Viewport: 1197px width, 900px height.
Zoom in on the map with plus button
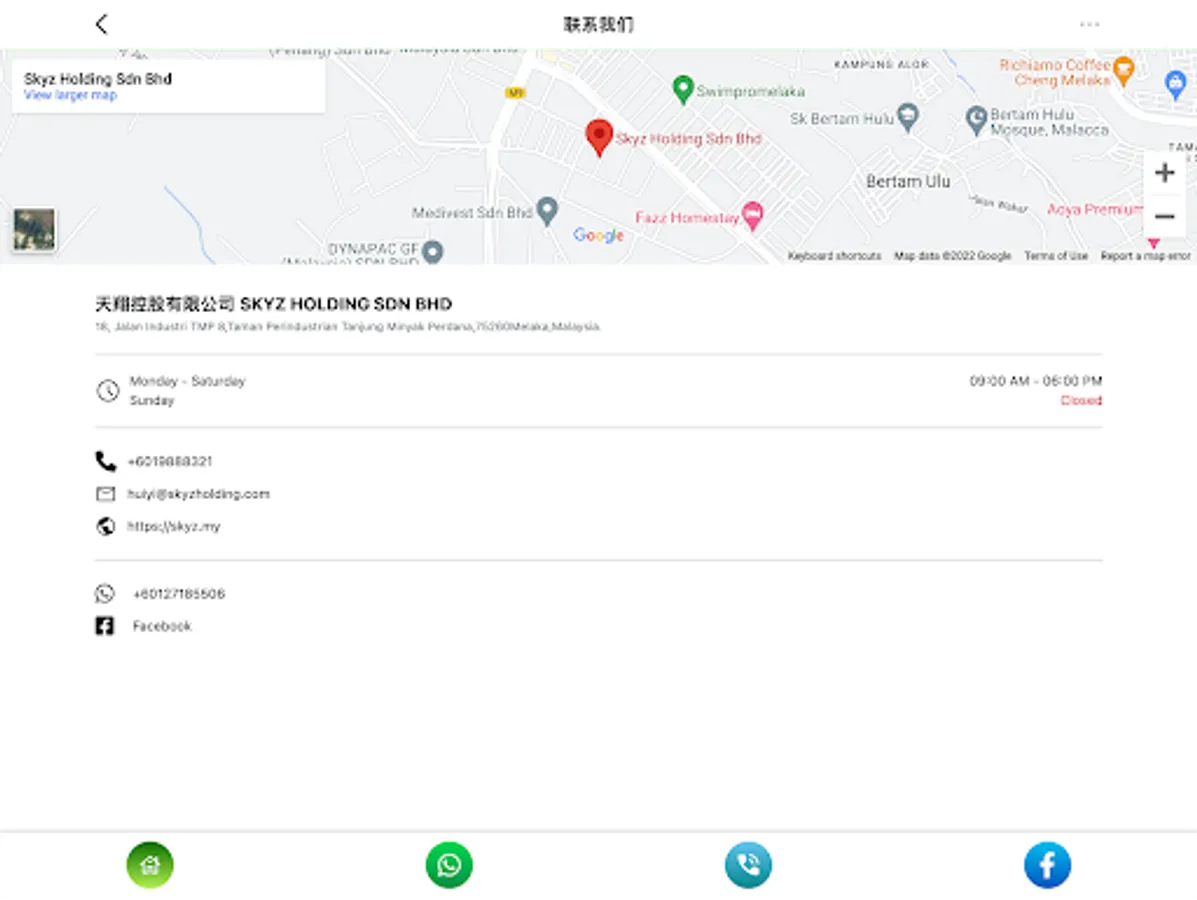click(1164, 173)
